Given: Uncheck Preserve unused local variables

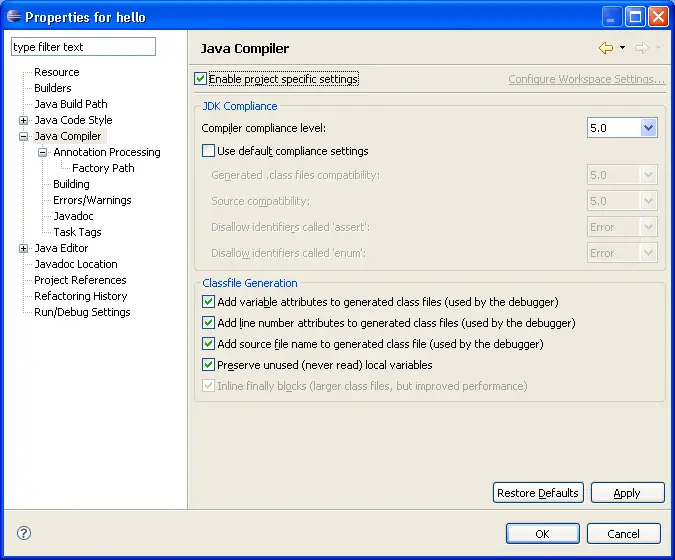Looking at the screenshot, I should coord(208,365).
